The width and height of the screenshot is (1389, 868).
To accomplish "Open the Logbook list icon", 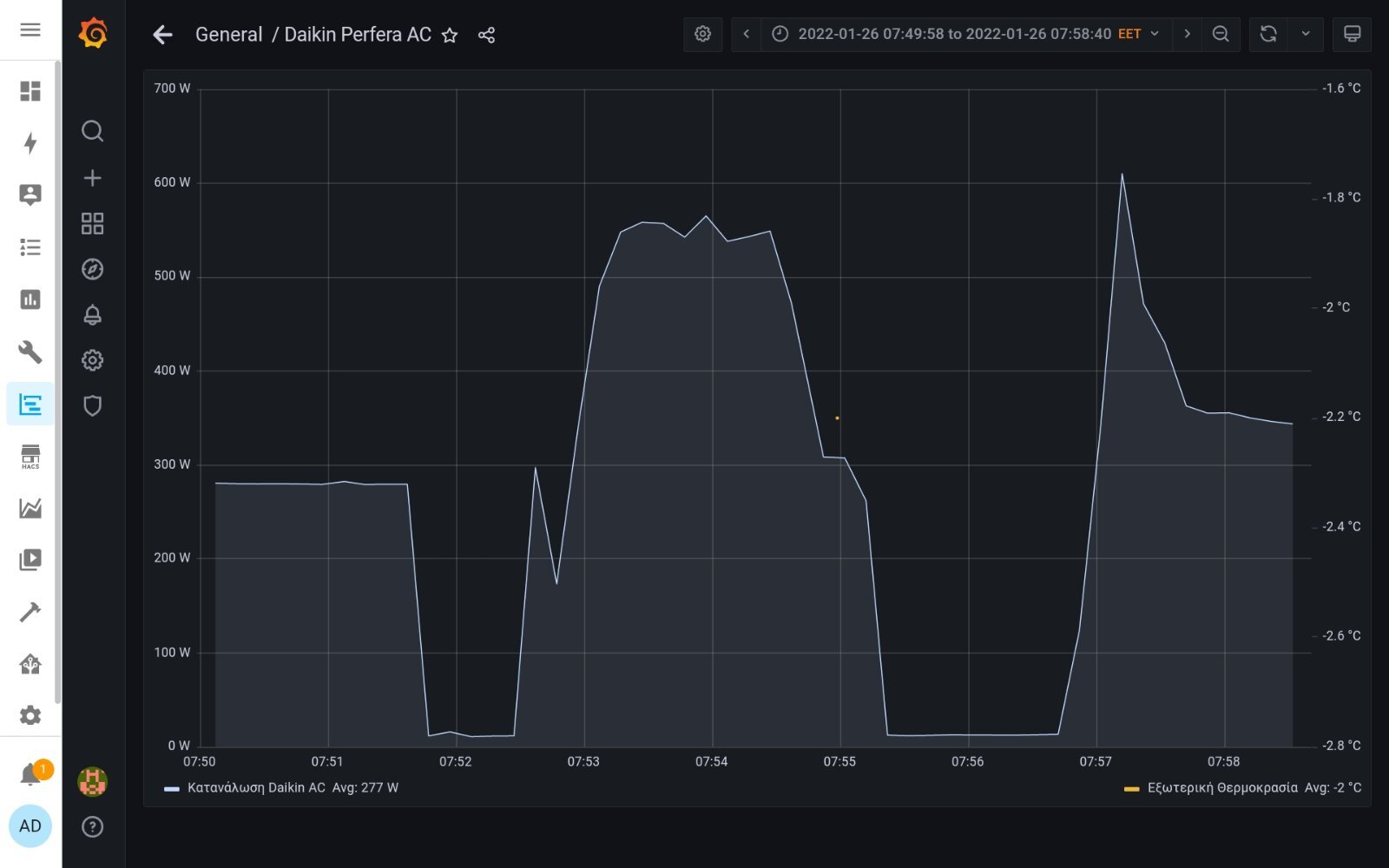I will [x=30, y=247].
